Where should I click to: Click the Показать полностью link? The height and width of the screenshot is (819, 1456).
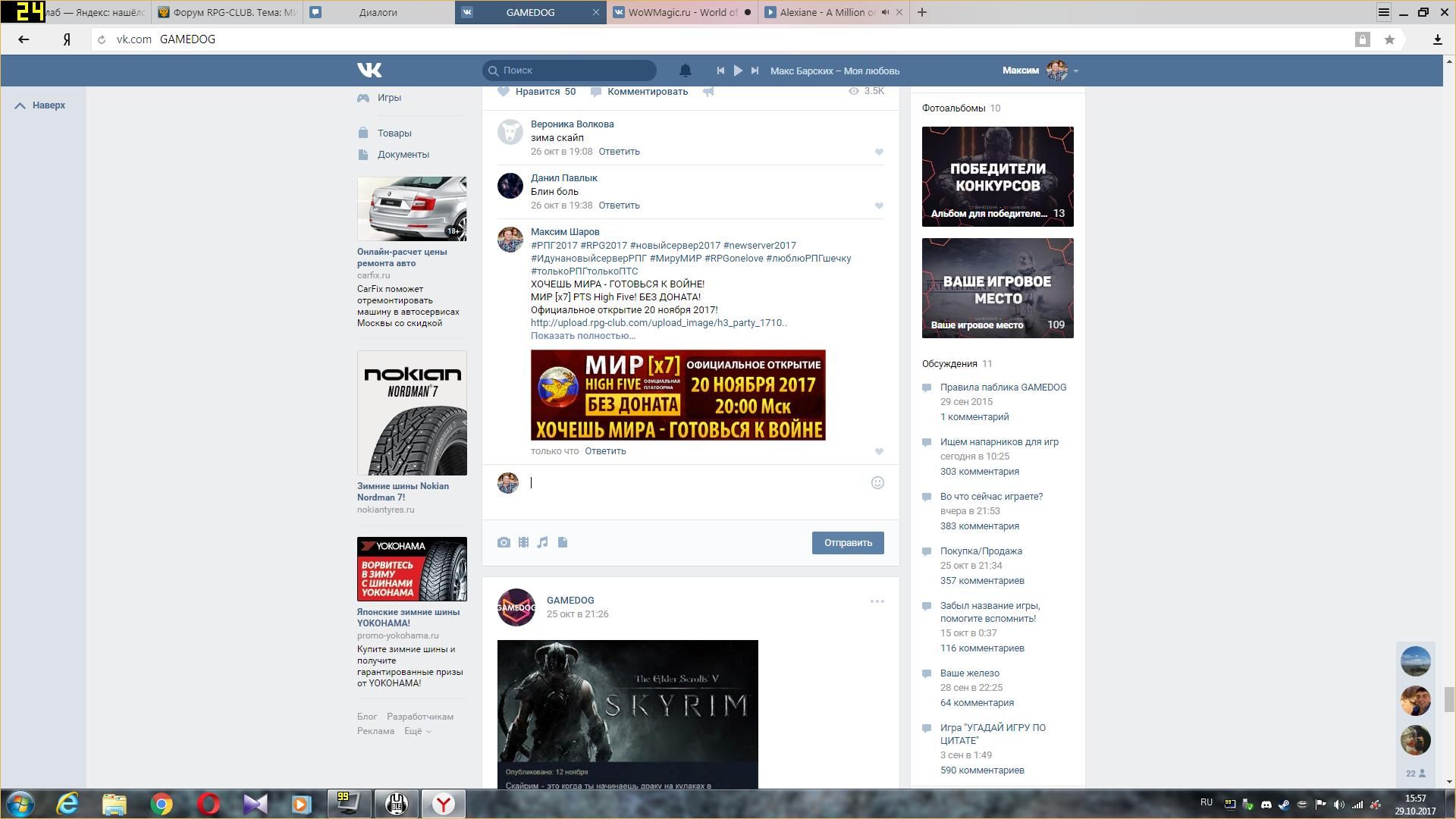point(582,336)
